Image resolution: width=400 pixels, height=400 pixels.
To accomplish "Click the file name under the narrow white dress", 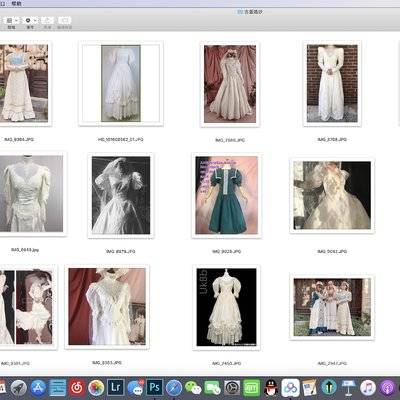I will click(121, 139).
